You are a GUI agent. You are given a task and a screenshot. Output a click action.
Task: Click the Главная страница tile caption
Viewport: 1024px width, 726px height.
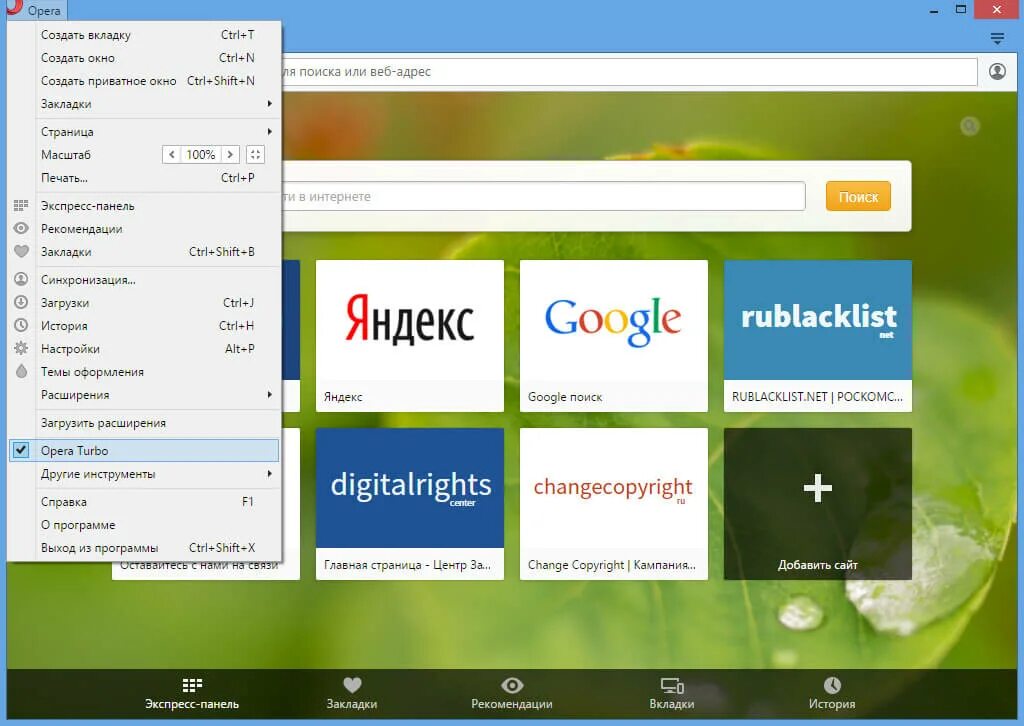click(x=407, y=565)
